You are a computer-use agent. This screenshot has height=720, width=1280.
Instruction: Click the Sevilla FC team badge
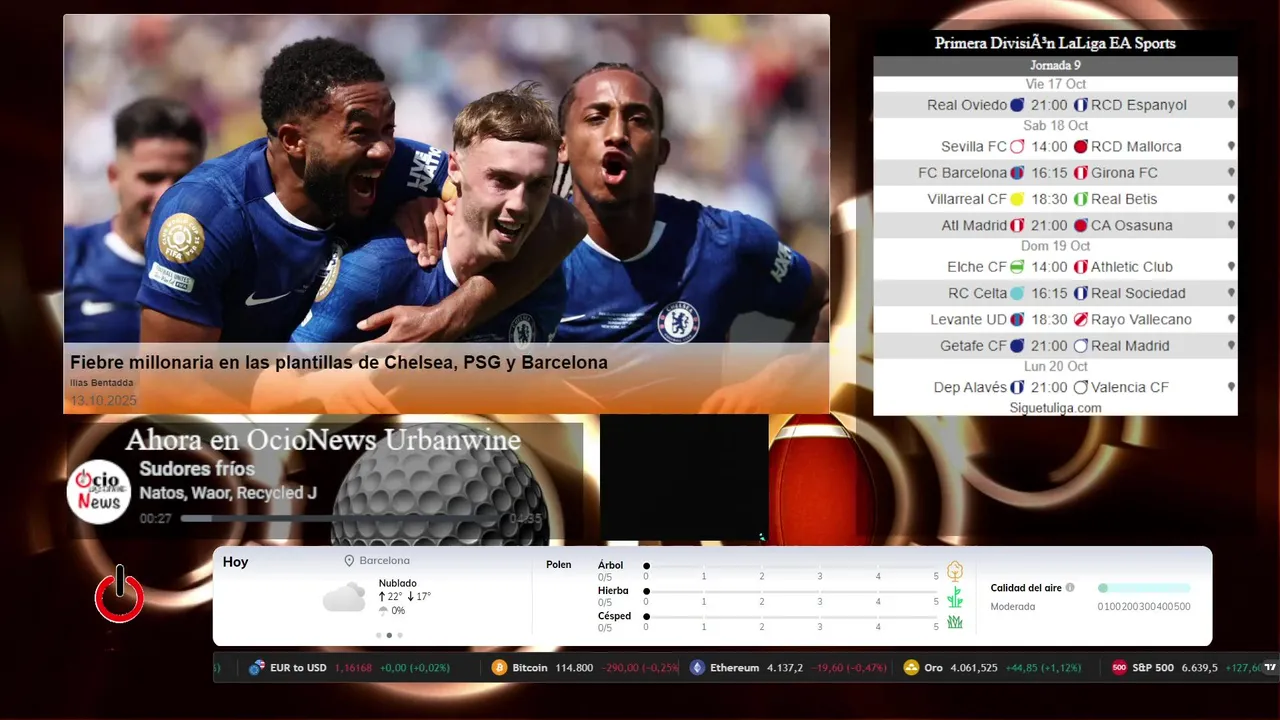1017,147
